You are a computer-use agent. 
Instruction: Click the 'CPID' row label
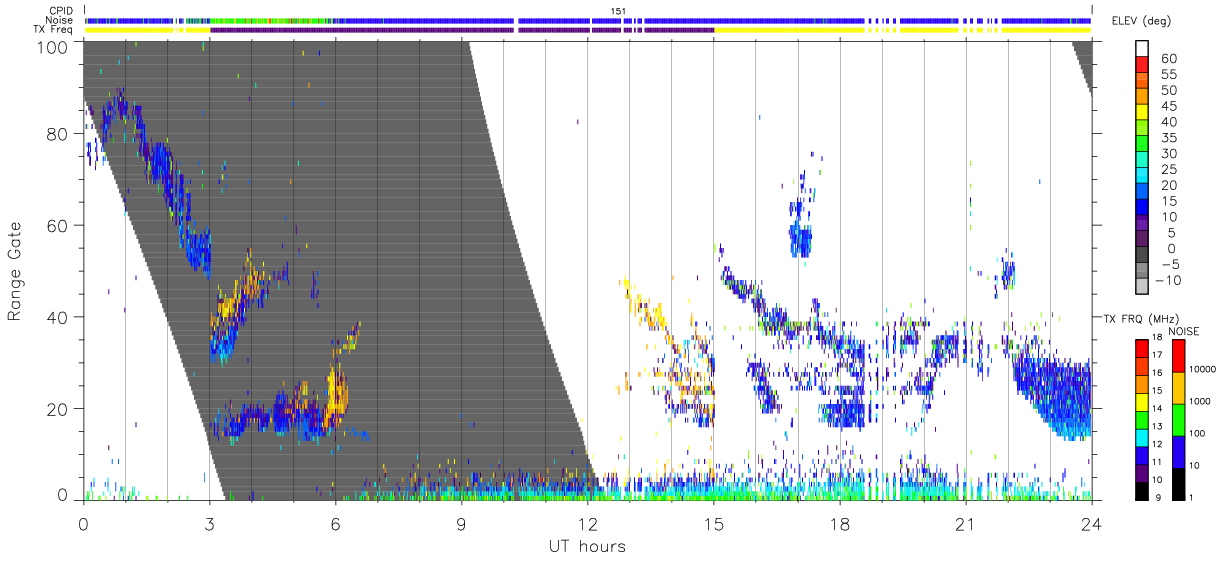63,10
